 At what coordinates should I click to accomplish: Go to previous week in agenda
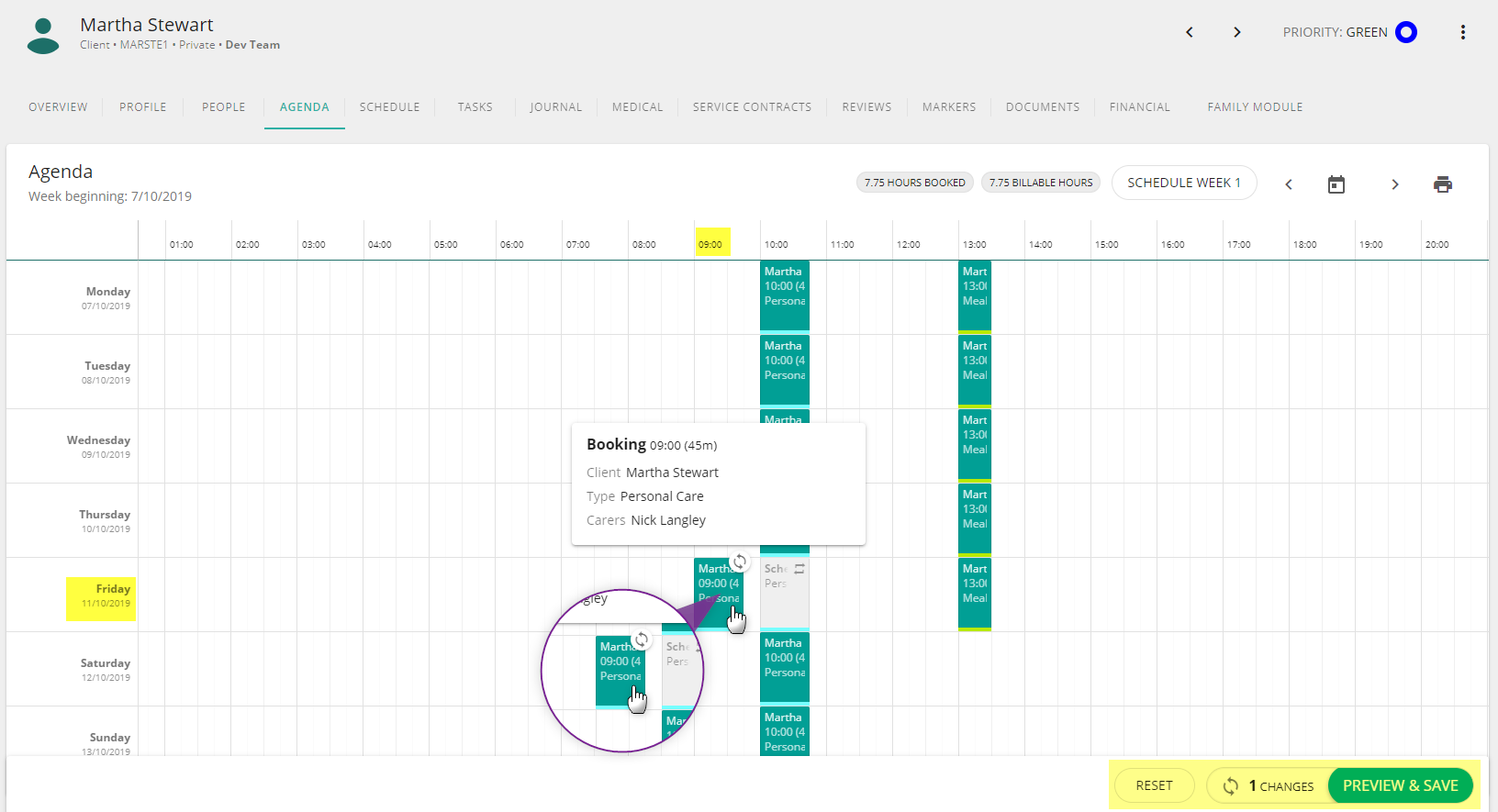point(1289,184)
